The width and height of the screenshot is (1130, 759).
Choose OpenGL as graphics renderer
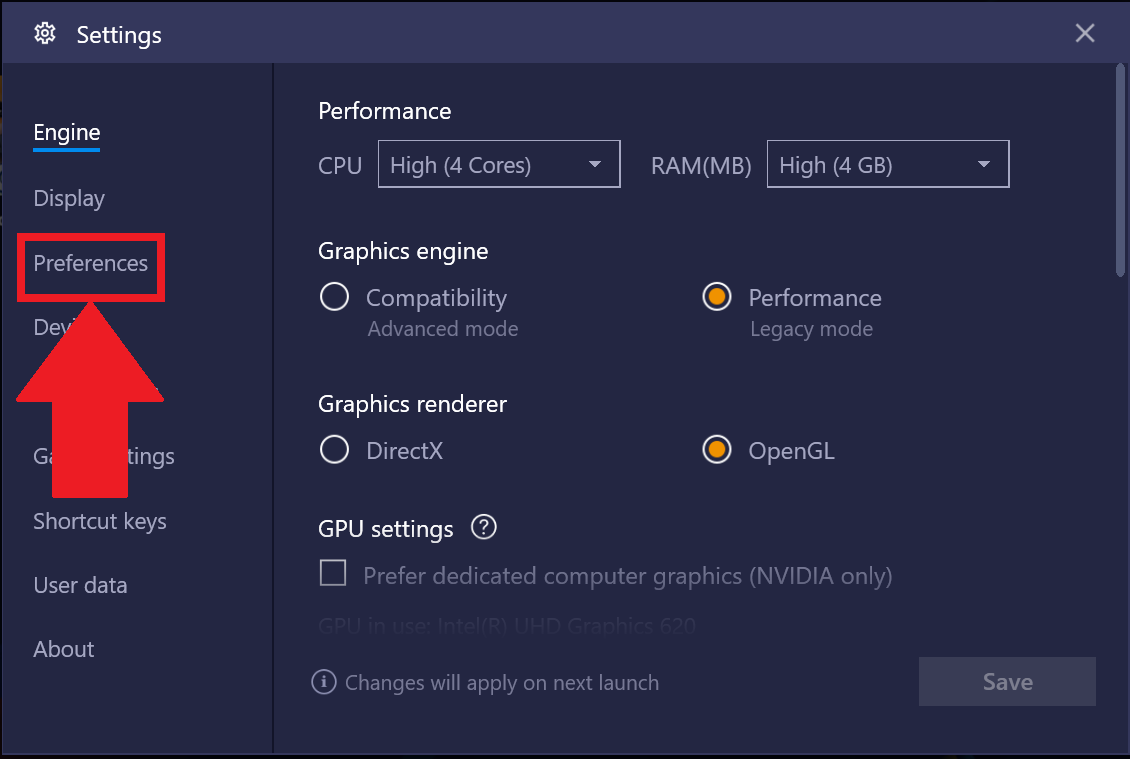(717, 450)
